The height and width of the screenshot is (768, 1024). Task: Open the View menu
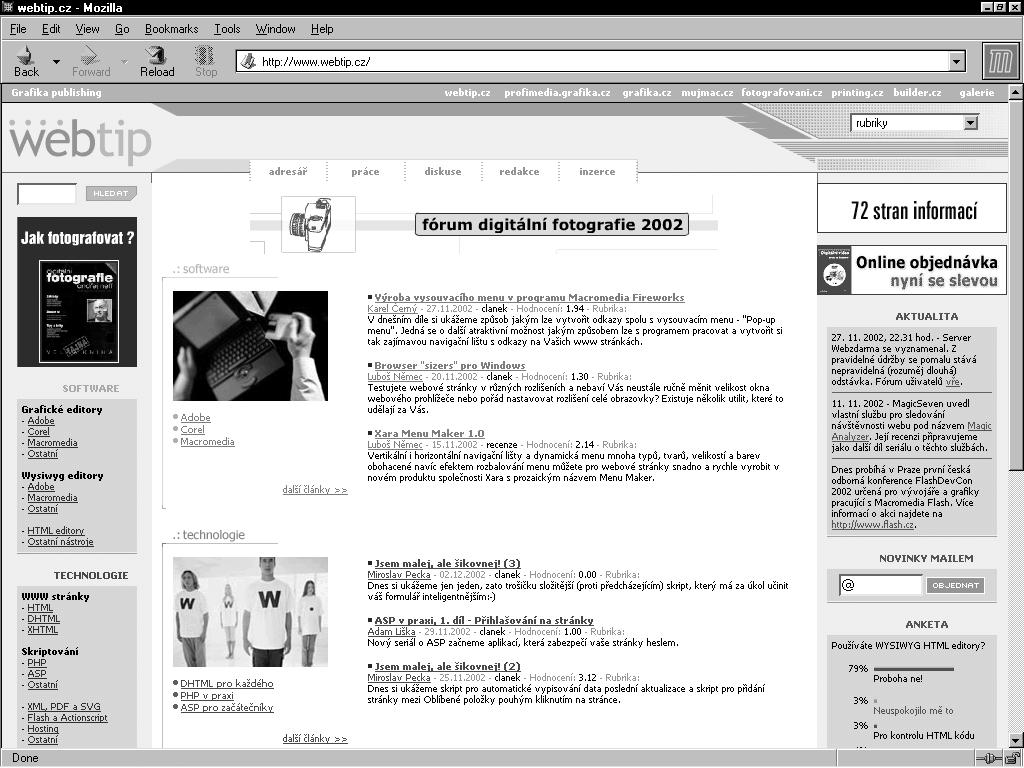pos(88,29)
